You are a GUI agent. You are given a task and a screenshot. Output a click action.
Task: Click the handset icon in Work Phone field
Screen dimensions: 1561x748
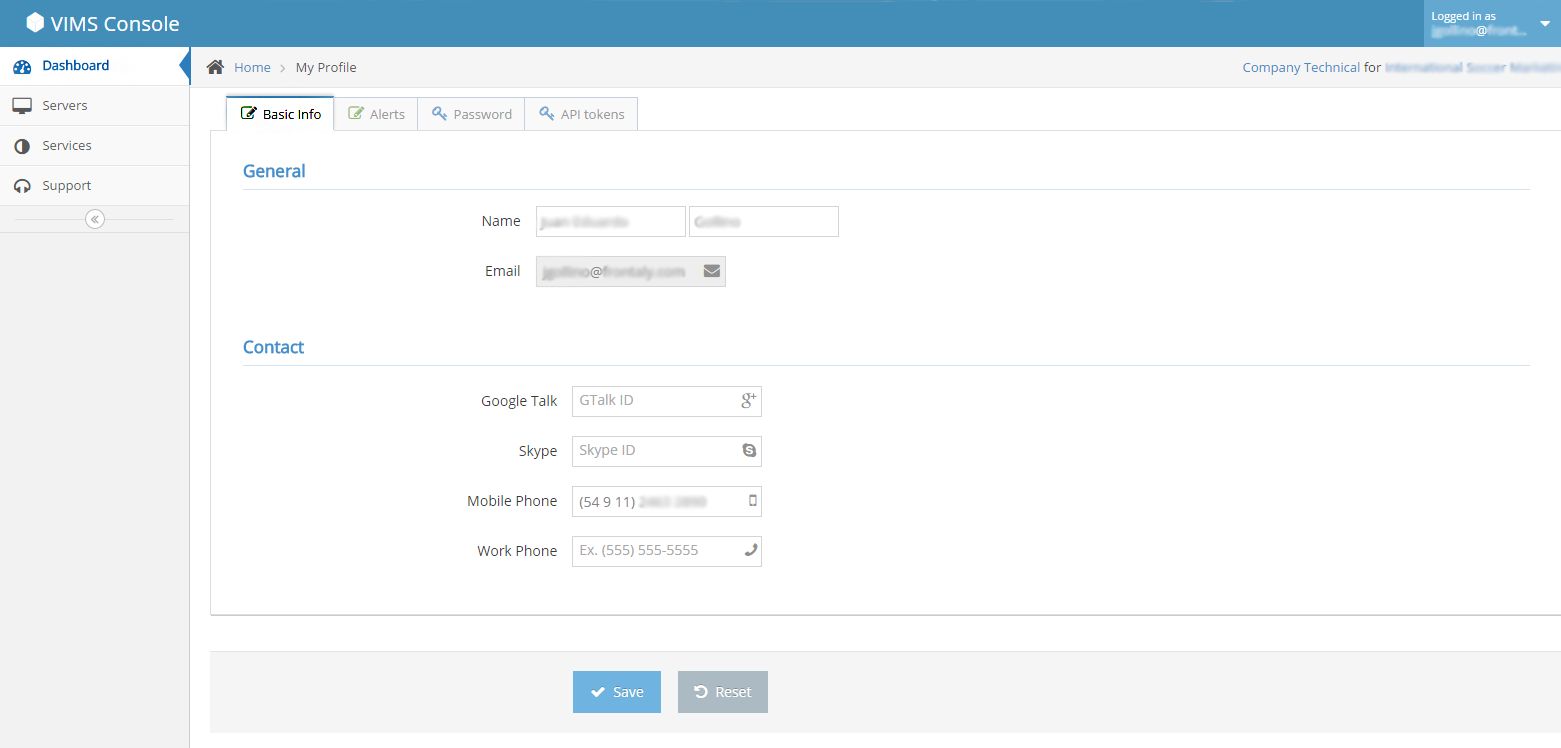coord(751,550)
